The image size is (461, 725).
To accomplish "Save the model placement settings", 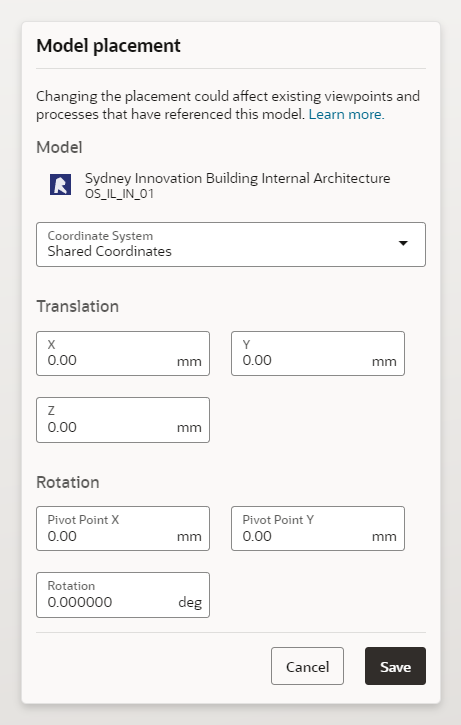I will pos(395,666).
